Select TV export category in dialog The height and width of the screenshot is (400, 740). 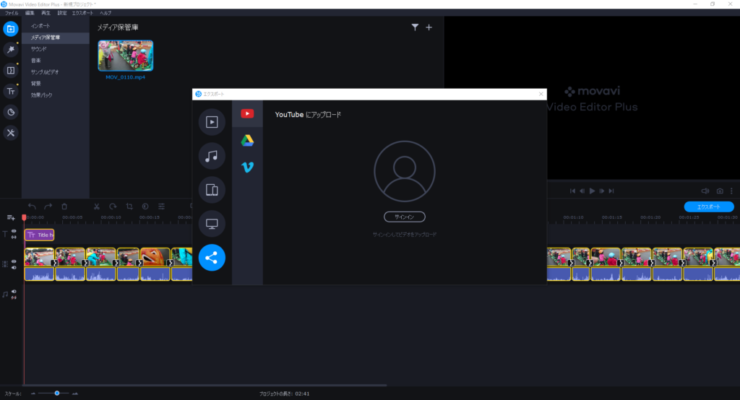212,224
